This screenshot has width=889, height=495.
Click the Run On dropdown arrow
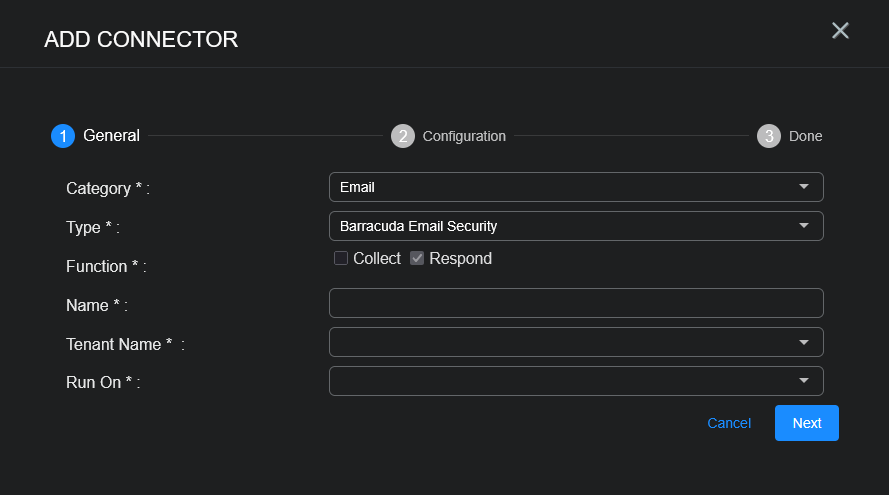click(x=804, y=381)
